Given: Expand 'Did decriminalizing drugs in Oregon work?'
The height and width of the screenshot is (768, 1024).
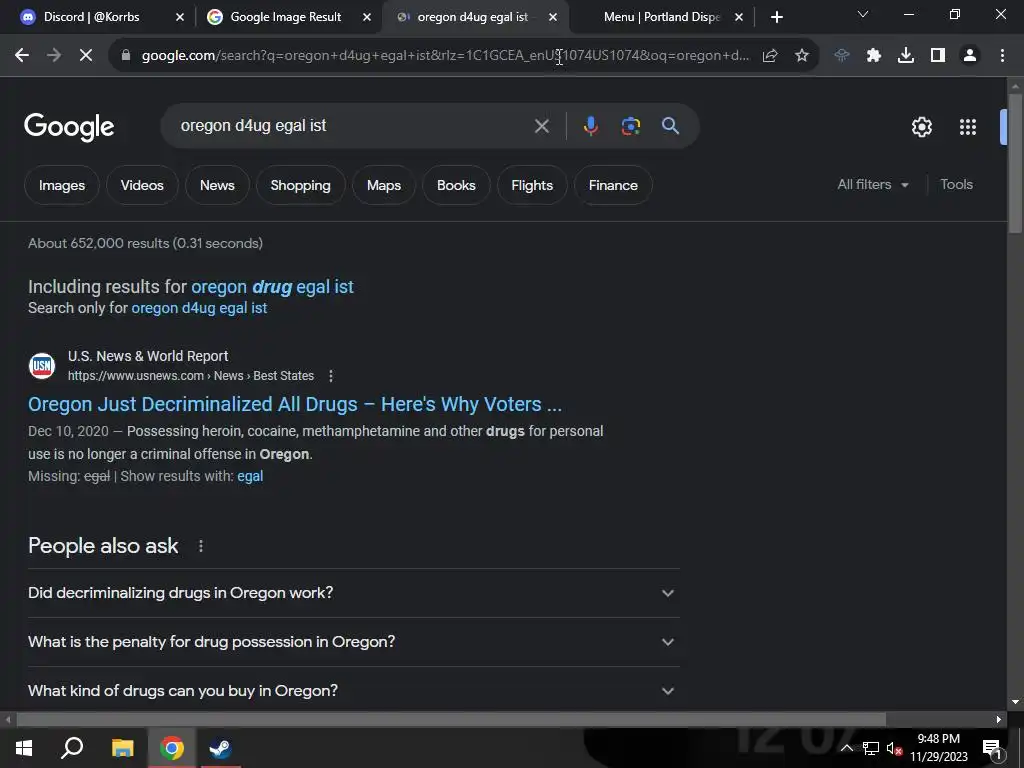Looking at the screenshot, I should pos(354,593).
